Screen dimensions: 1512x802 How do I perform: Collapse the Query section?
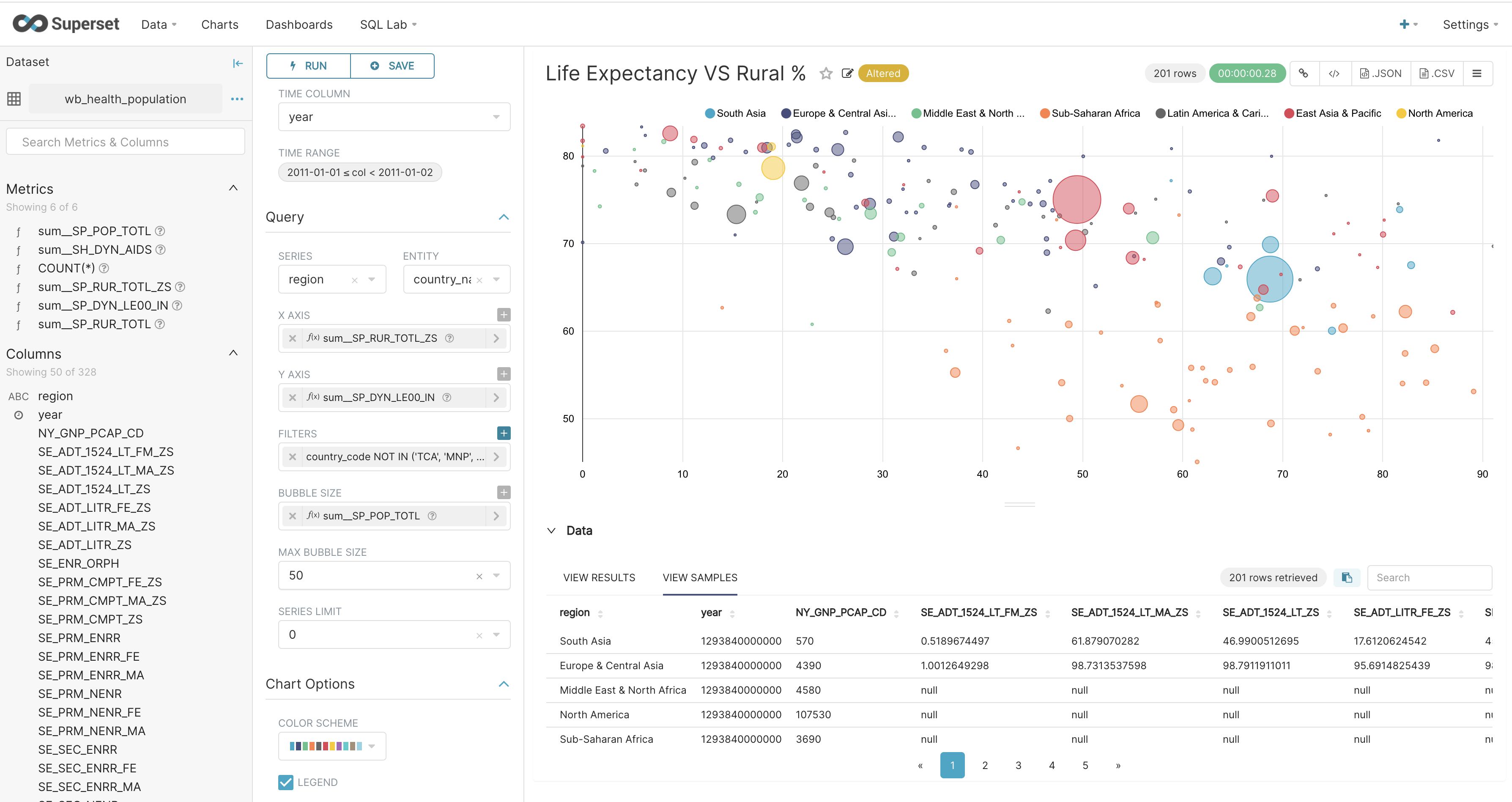click(504, 217)
